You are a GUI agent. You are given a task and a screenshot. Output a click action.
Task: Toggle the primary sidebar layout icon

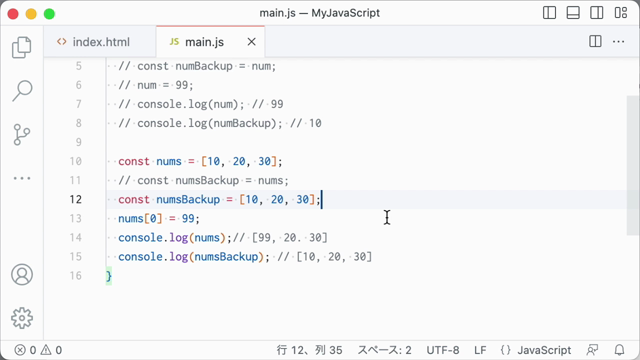click(549, 13)
